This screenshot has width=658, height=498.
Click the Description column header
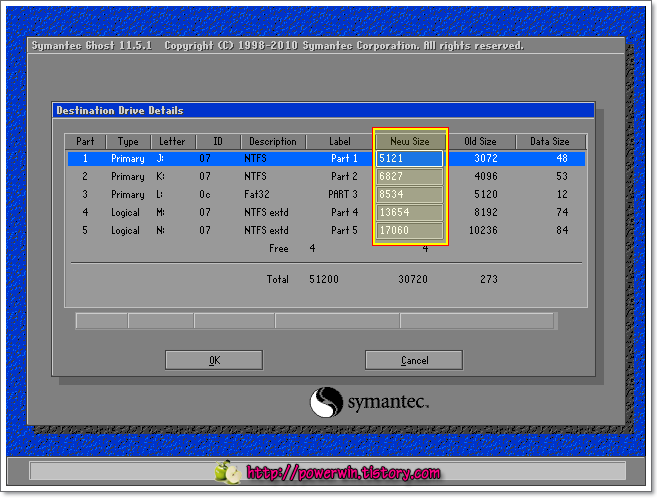(273, 141)
